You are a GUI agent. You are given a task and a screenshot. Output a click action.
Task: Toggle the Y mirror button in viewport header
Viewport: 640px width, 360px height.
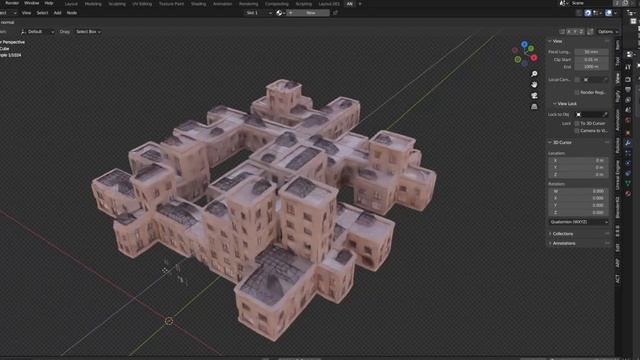pos(575,32)
